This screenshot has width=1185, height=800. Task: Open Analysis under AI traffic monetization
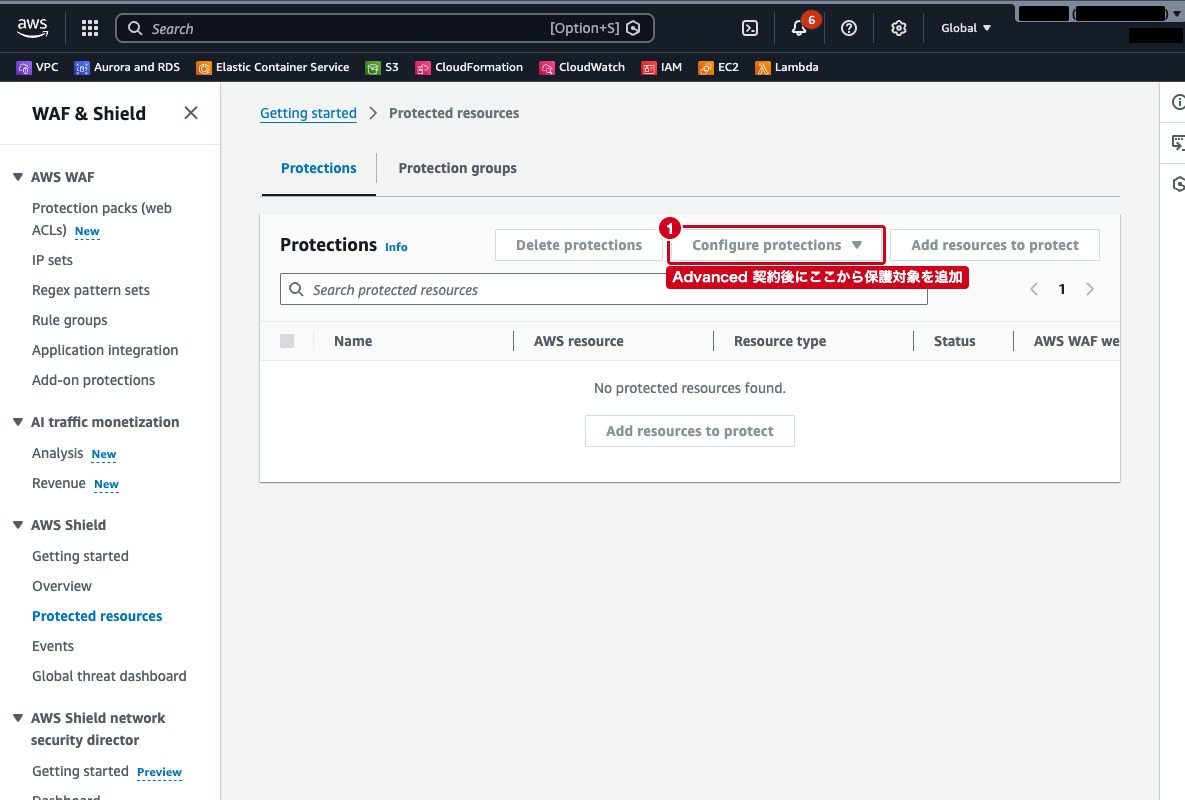coord(57,453)
